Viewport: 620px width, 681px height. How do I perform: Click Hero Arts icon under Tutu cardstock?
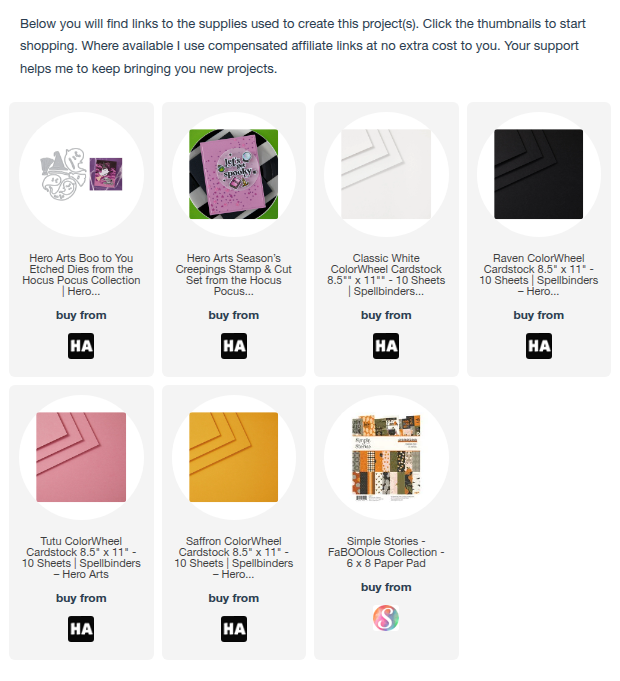coord(81,629)
